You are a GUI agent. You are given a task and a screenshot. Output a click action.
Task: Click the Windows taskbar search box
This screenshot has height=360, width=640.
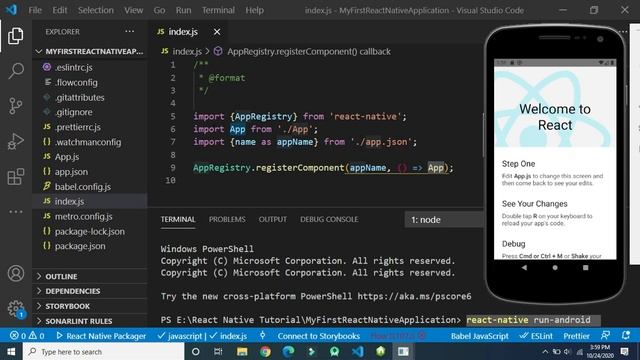click(104, 351)
